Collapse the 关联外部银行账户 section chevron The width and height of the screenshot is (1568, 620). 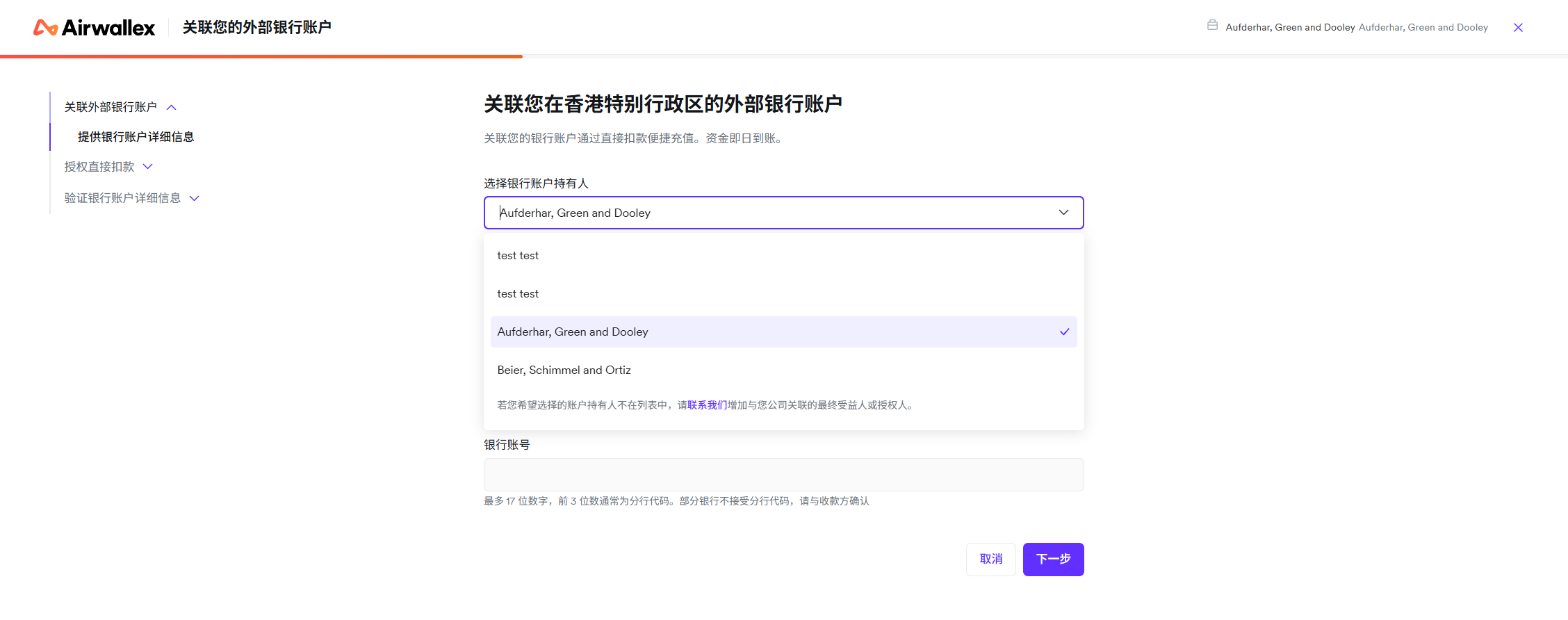(x=172, y=108)
